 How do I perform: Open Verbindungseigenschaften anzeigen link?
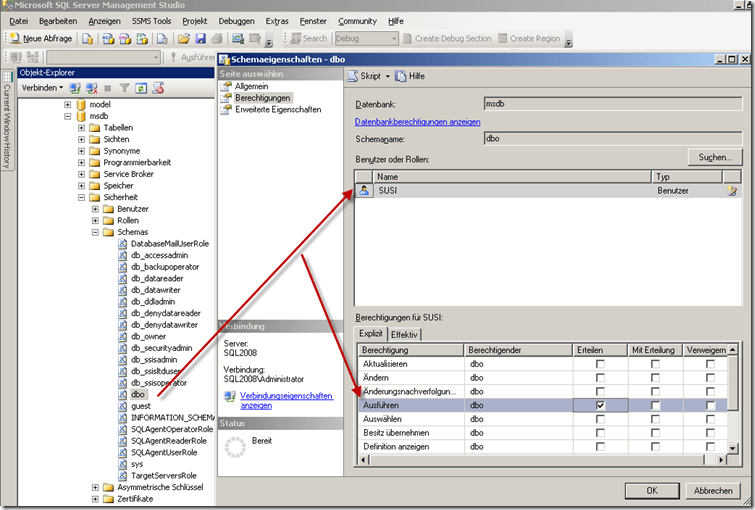(286, 401)
